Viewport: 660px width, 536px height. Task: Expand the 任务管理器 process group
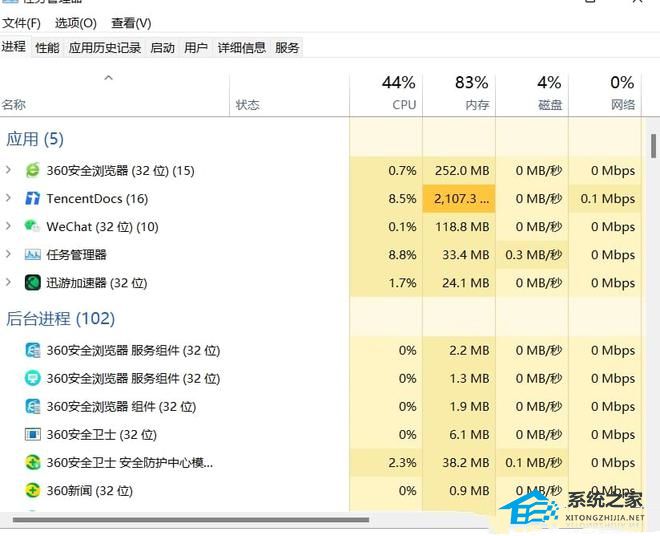[8, 253]
